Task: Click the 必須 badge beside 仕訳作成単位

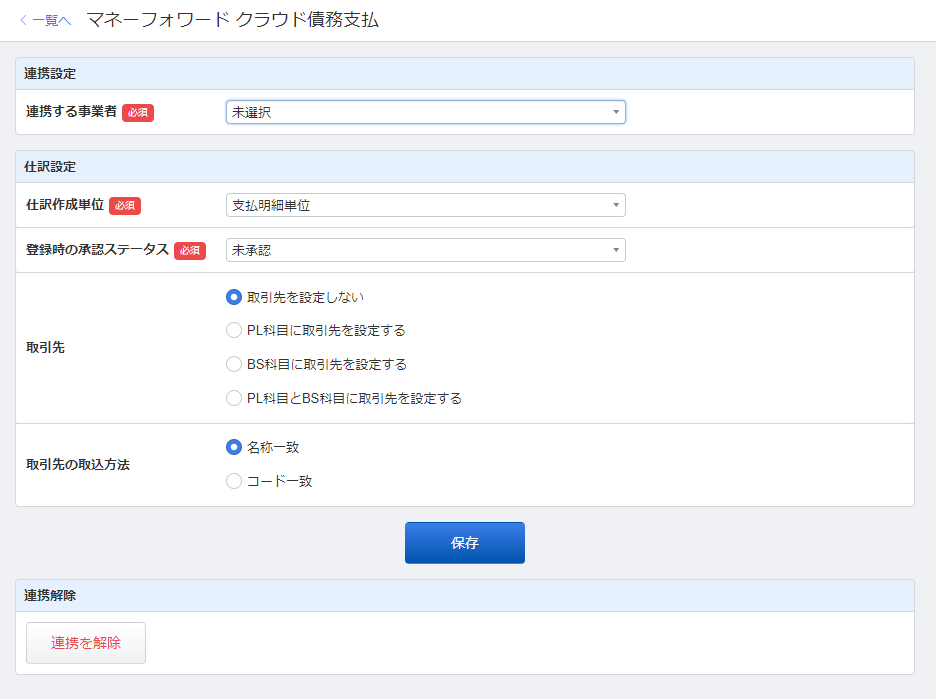Action: point(125,206)
